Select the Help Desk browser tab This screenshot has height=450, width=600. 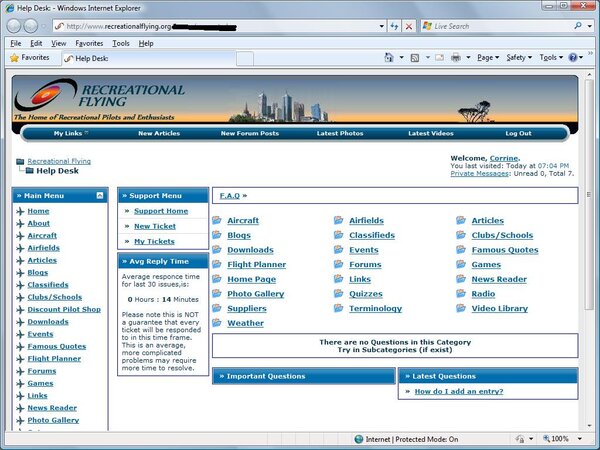(90, 58)
